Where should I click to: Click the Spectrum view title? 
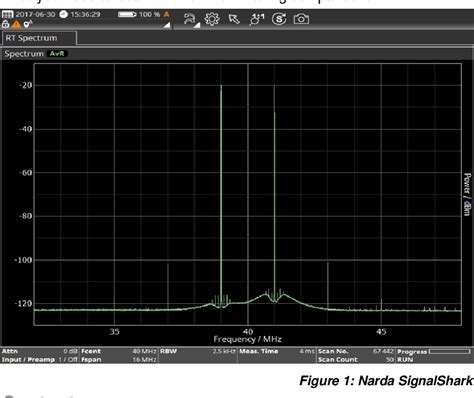pyautogui.click(x=24, y=54)
